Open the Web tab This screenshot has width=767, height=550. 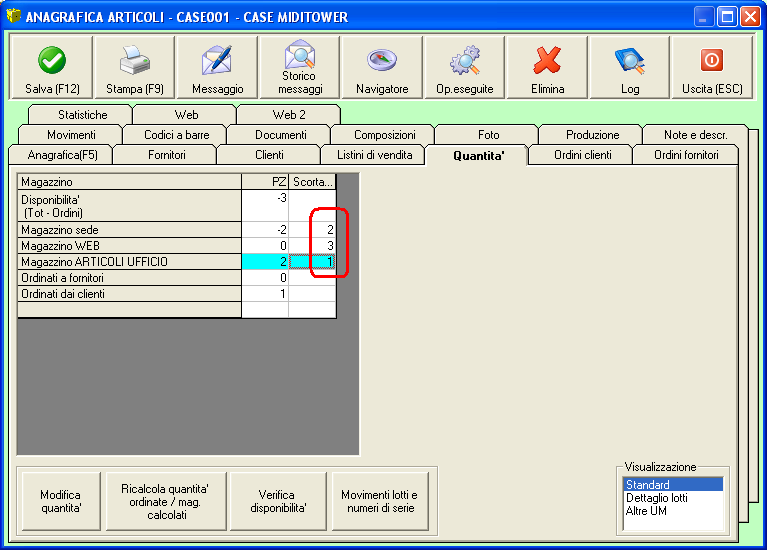point(185,115)
